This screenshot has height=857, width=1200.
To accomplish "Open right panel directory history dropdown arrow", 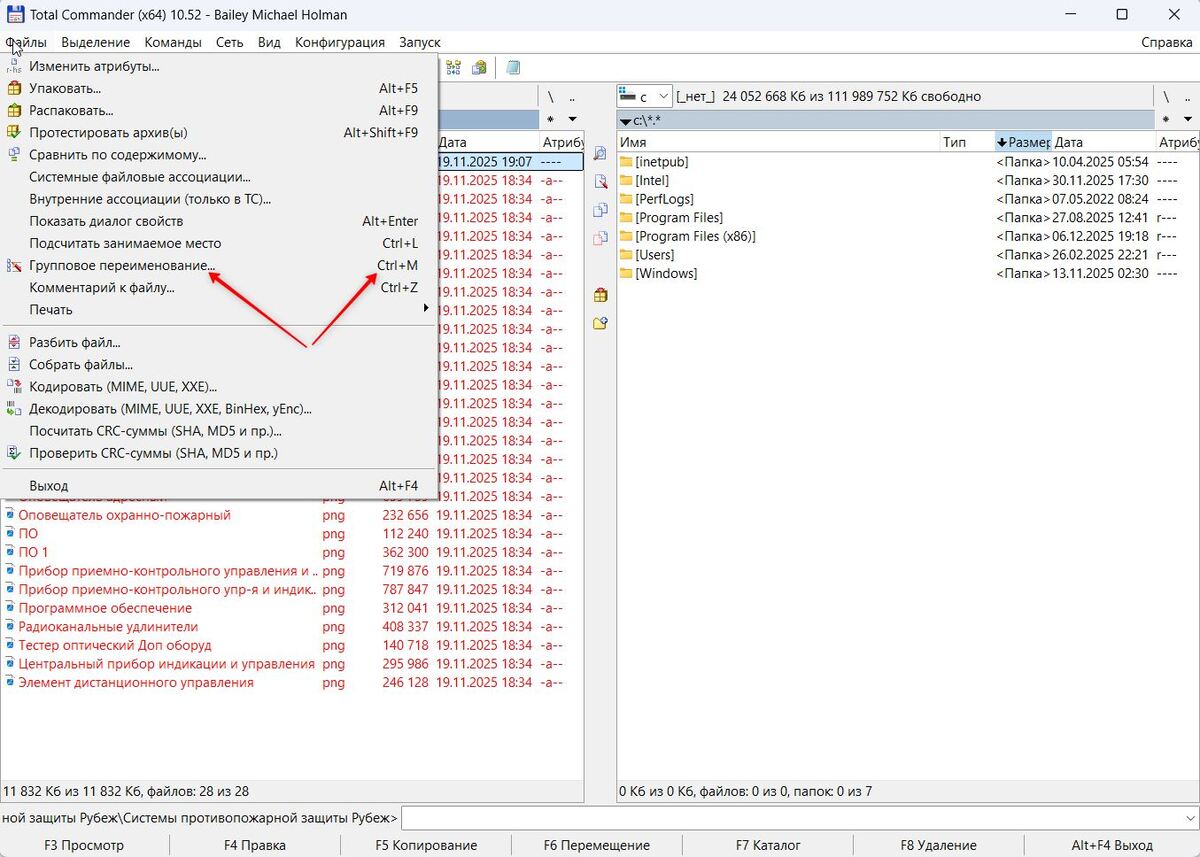I will click(x=1188, y=120).
